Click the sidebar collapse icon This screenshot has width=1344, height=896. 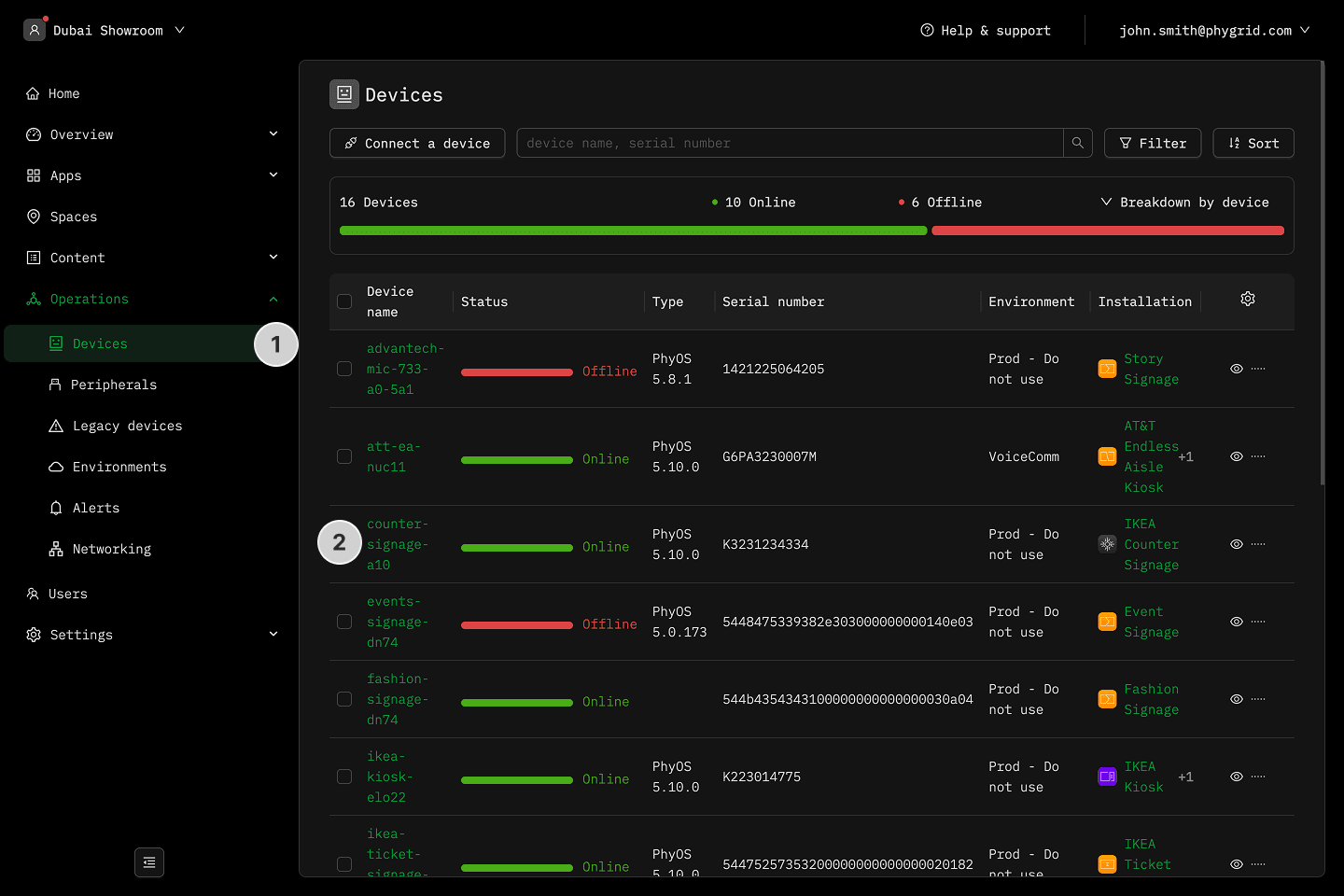click(x=149, y=862)
